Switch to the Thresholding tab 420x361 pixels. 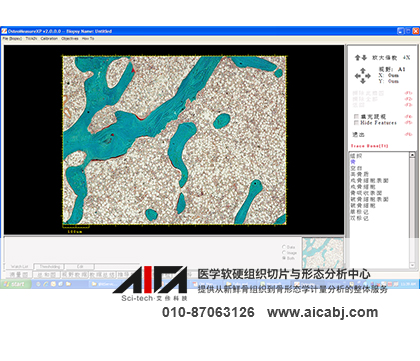point(49,267)
